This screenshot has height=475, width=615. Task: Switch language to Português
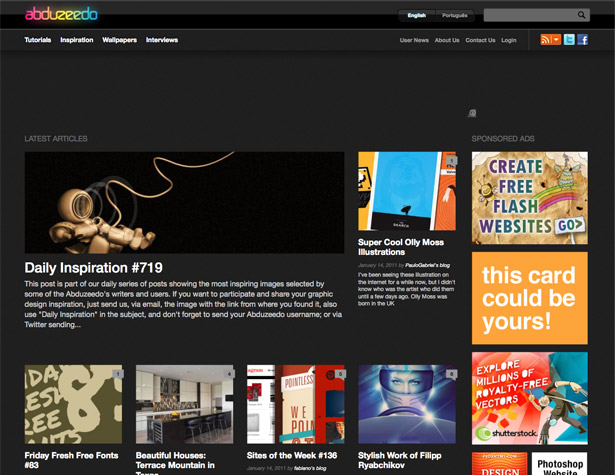(x=455, y=15)
